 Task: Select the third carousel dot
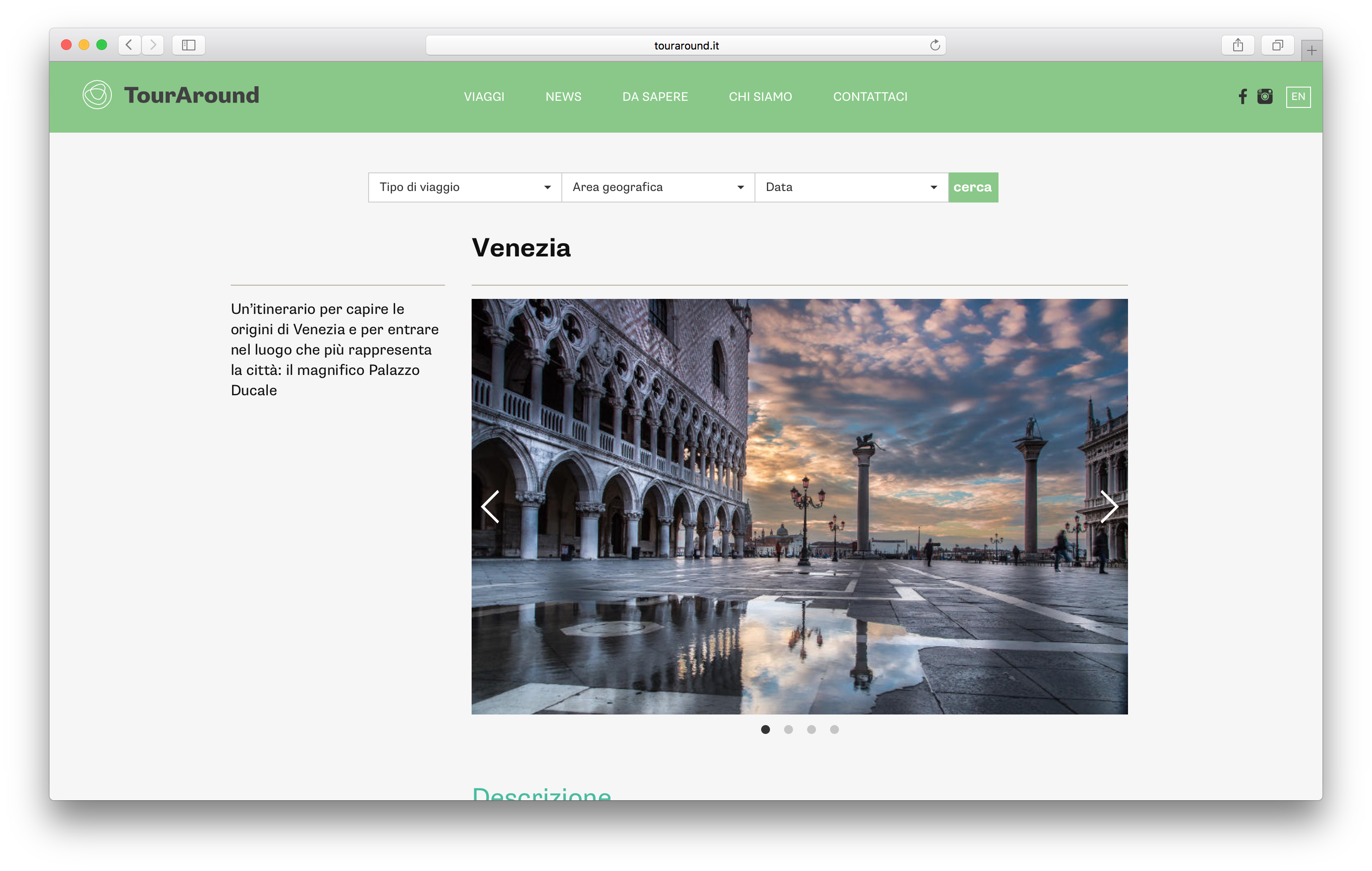812,729
